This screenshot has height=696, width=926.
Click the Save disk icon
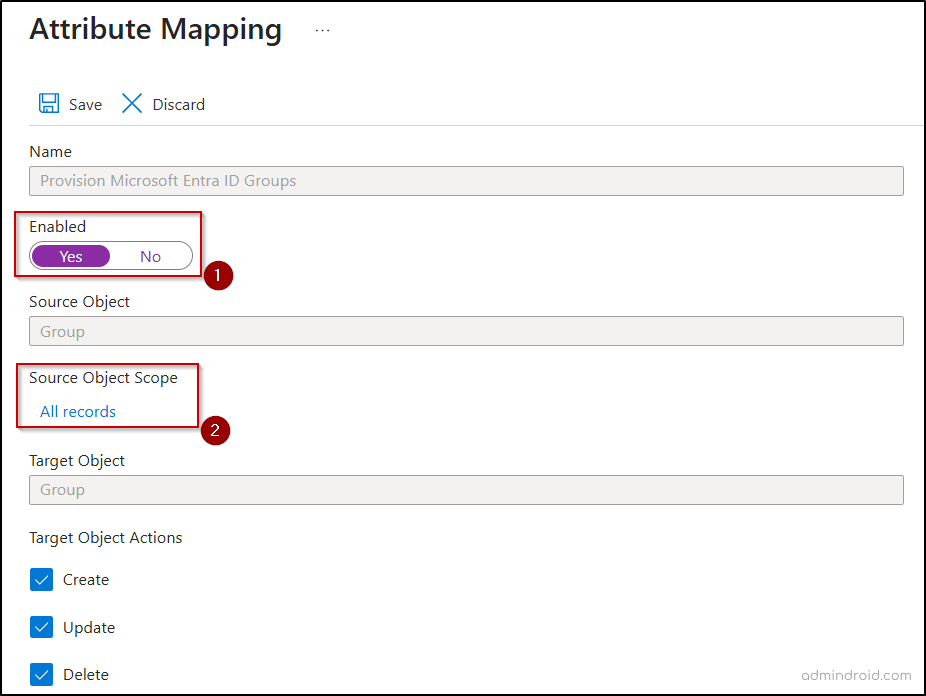(49, 103)
